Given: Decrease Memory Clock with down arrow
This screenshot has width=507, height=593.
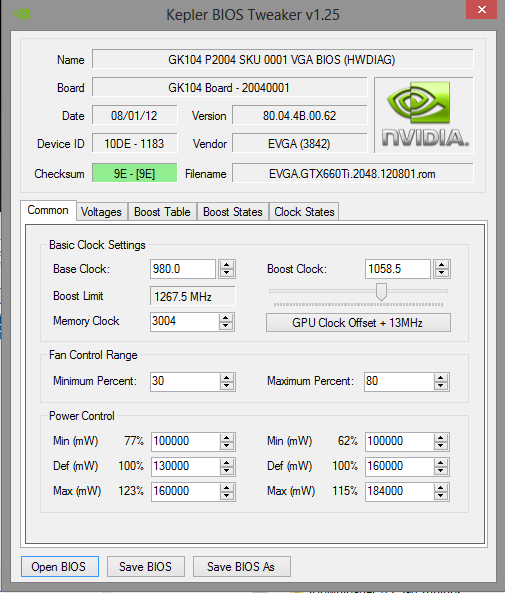Looking at the screenshot, I should [x=226, y=326].
